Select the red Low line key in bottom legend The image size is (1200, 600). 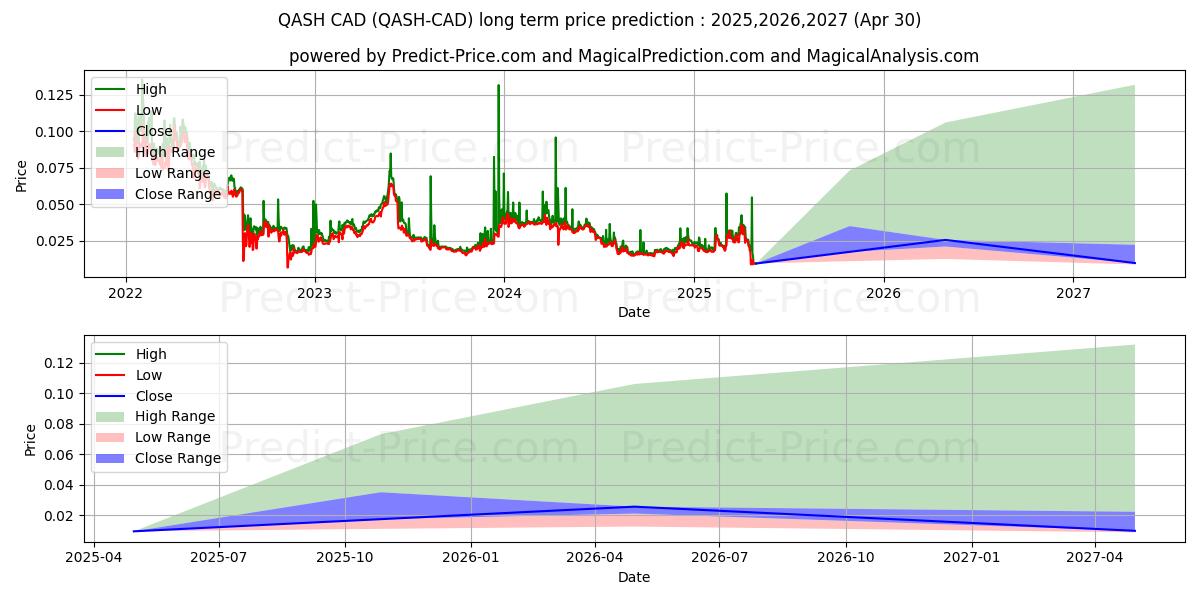pyautogui.click(x=110, y=374)
